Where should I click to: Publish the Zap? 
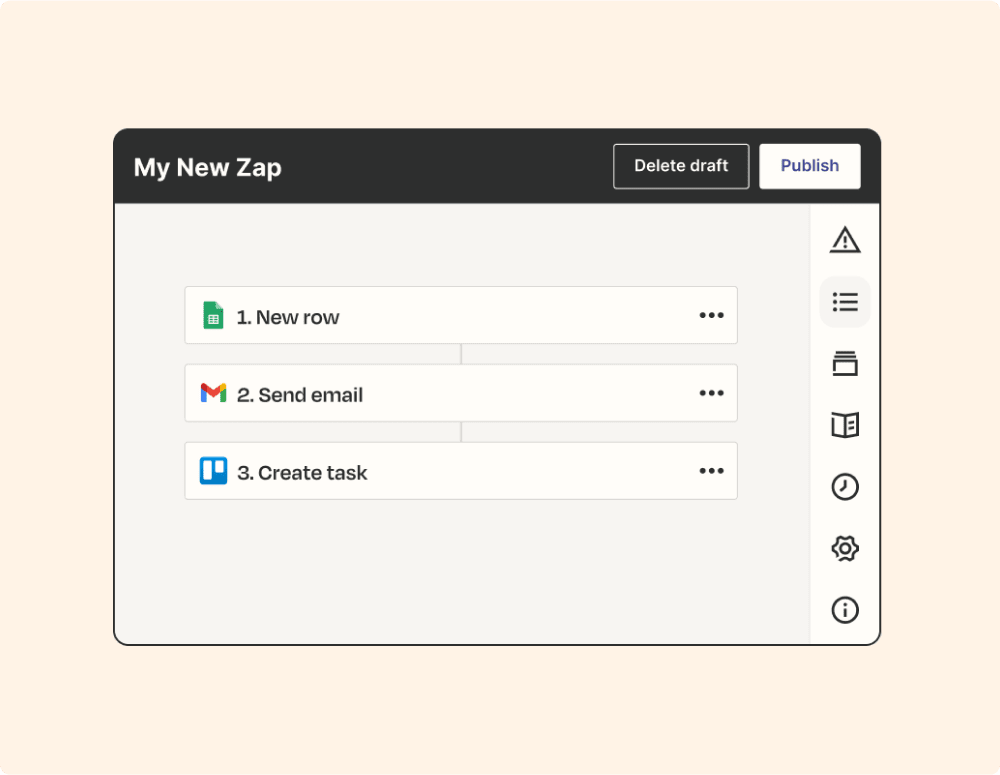810,166
